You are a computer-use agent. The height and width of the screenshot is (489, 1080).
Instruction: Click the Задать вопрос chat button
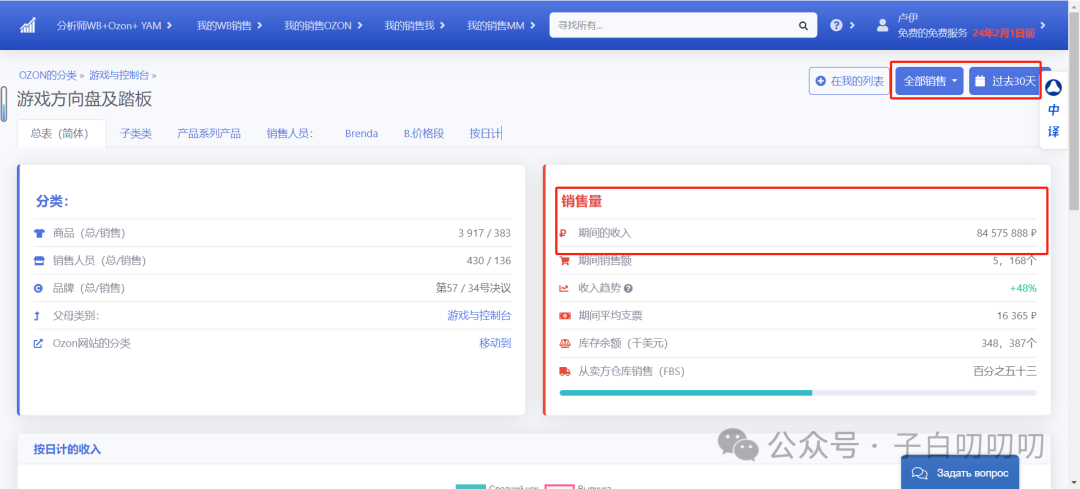pos(959,472)
